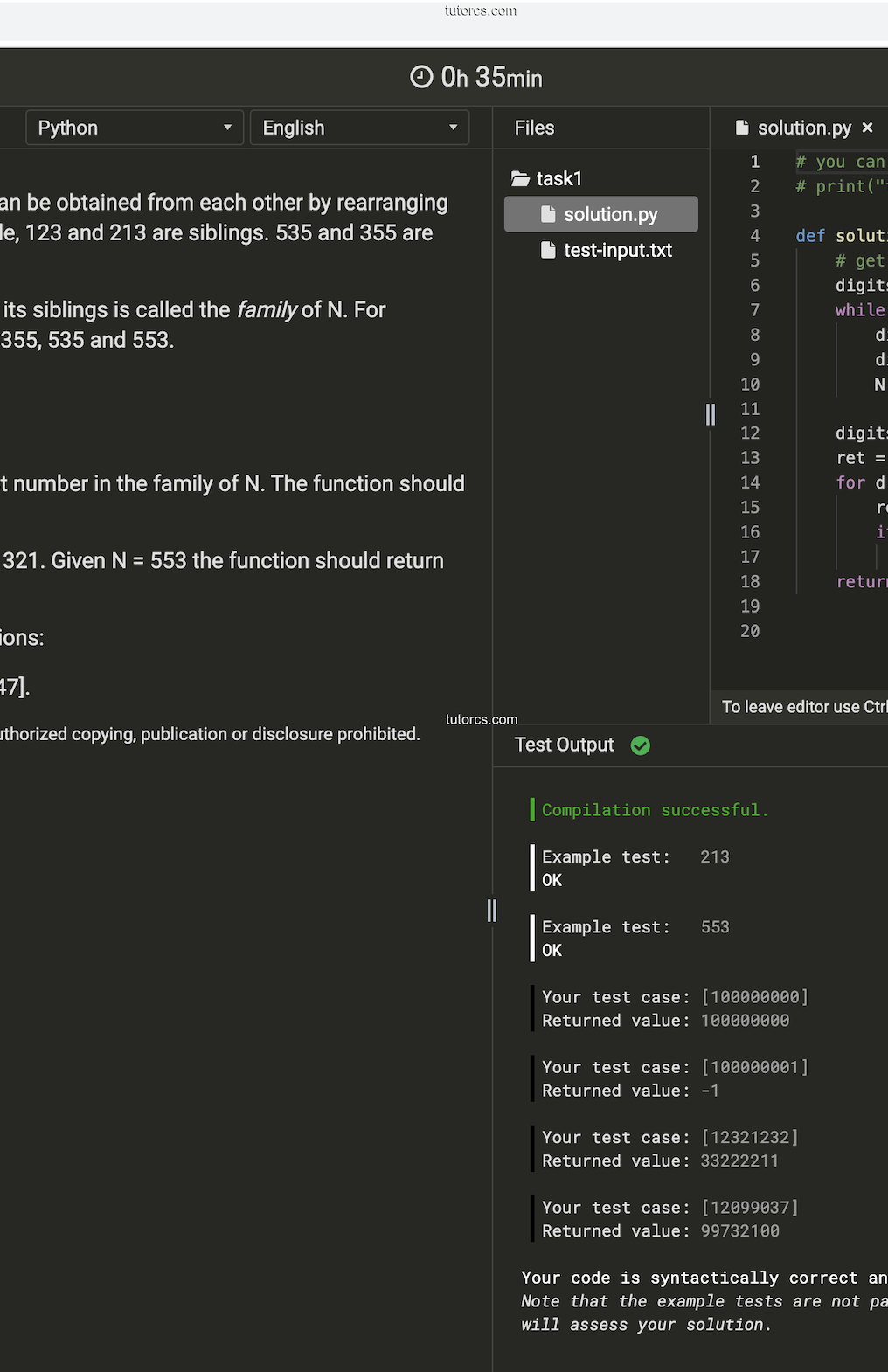This screenshot has height=1372, width=888.
Task: Click 'Returned value: 99732100' line
Action: 661,1230
